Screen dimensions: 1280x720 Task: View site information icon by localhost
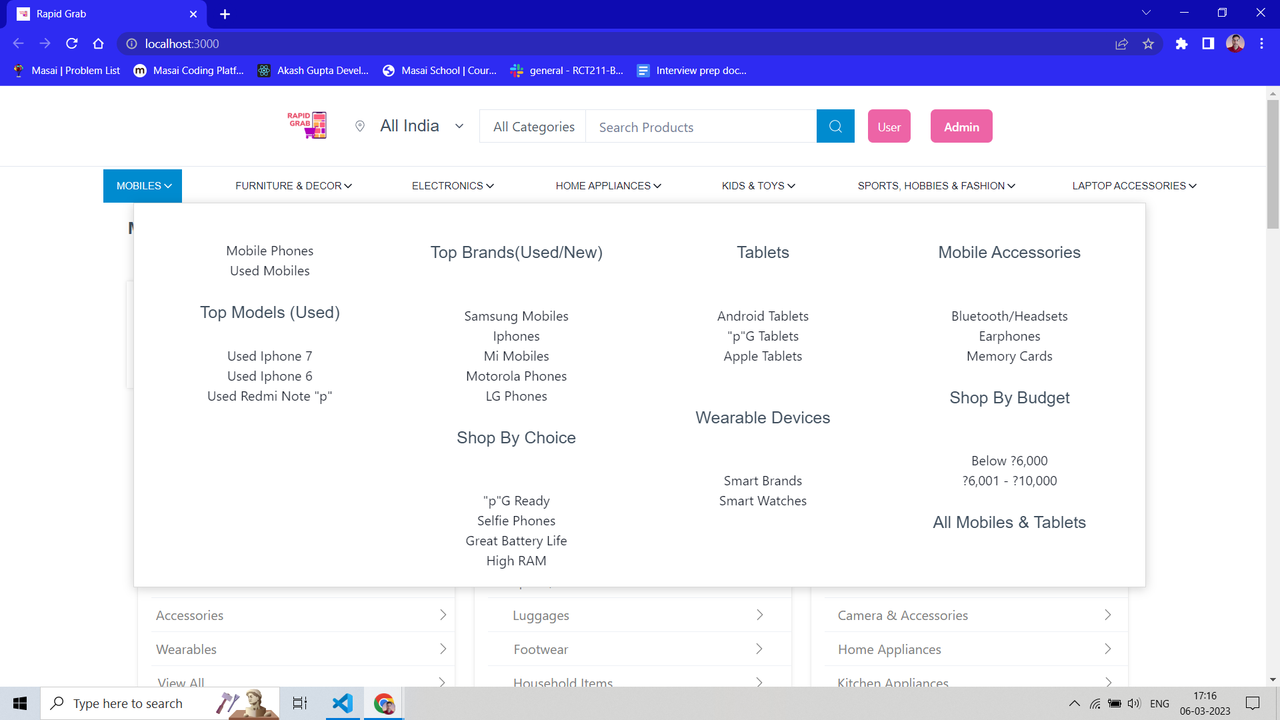130,44
